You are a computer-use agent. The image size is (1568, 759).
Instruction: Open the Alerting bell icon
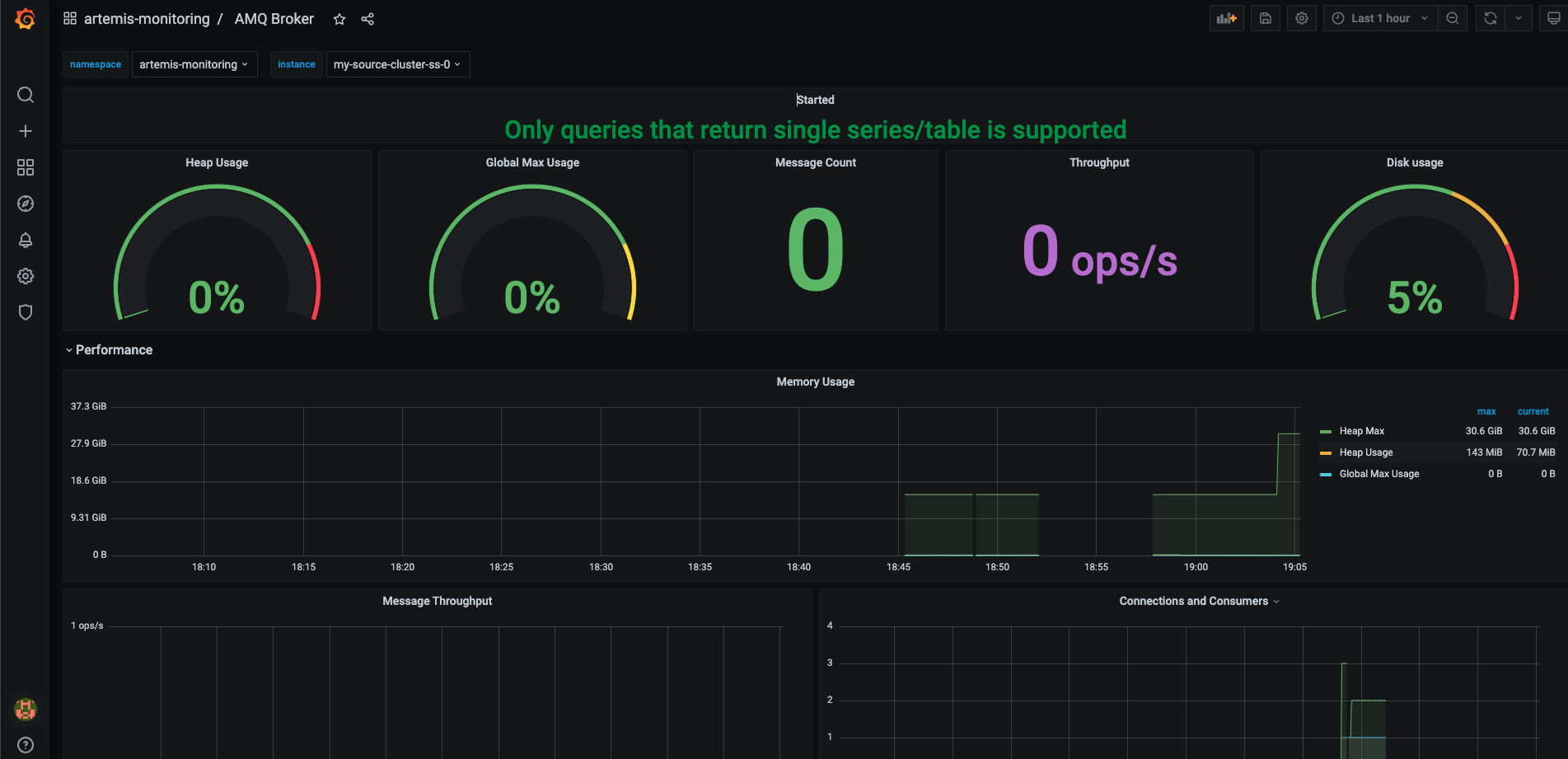click(x=26, y=240)
